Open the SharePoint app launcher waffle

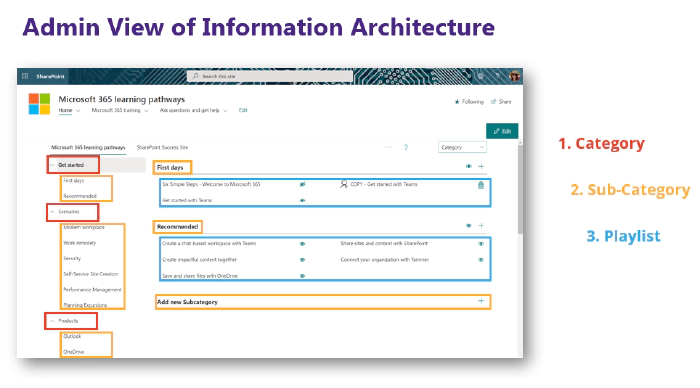25,76
